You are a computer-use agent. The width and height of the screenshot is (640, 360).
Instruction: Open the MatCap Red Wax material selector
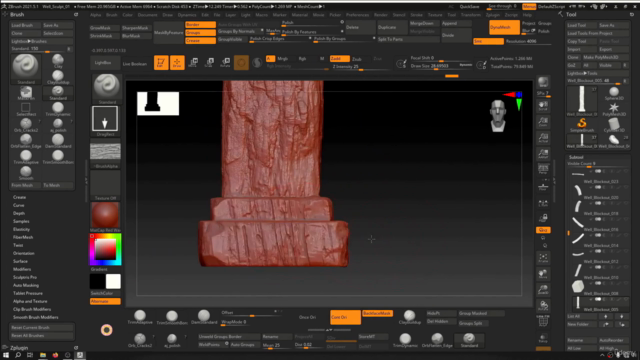(x=105, y=216)
